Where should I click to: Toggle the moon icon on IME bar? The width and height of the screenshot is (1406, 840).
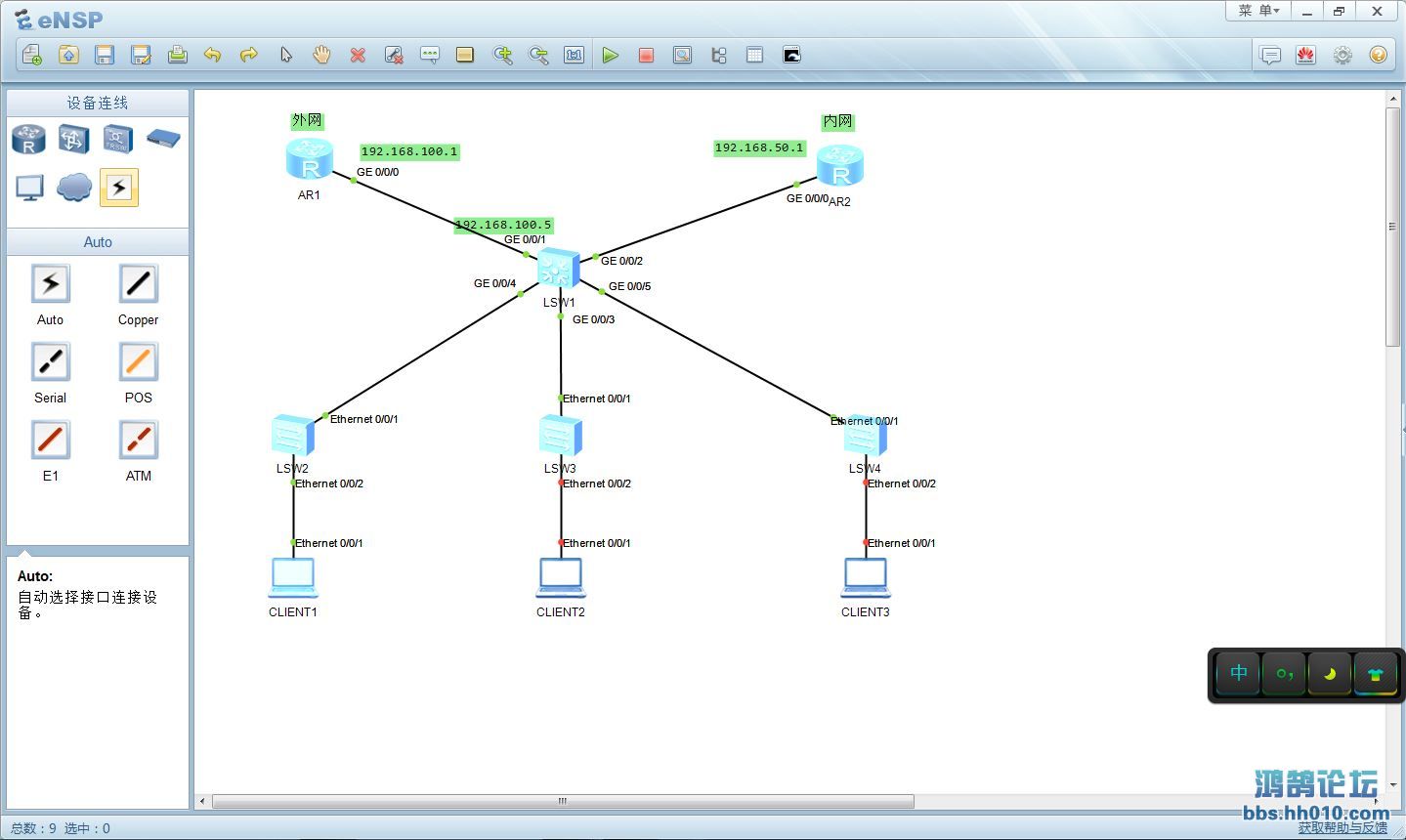coord(1330,673)
